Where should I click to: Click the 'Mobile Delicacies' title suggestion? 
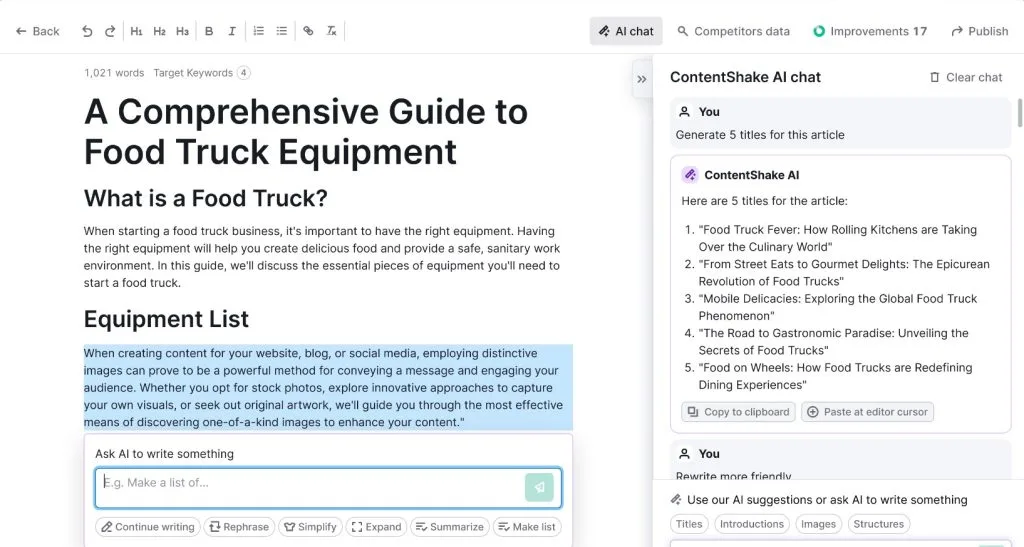click(838, 307)
